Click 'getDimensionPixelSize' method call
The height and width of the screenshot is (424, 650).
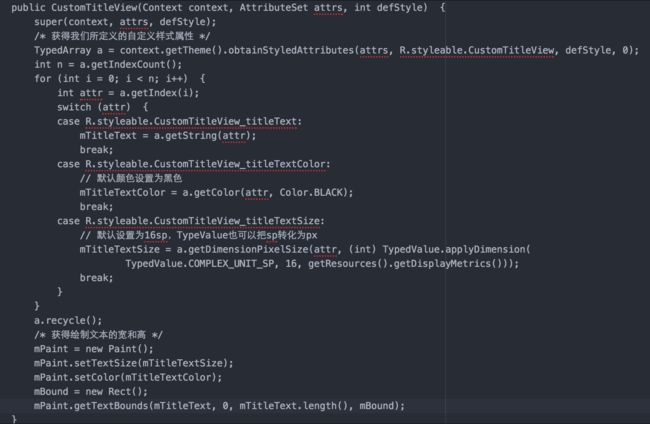coord(248,250)
